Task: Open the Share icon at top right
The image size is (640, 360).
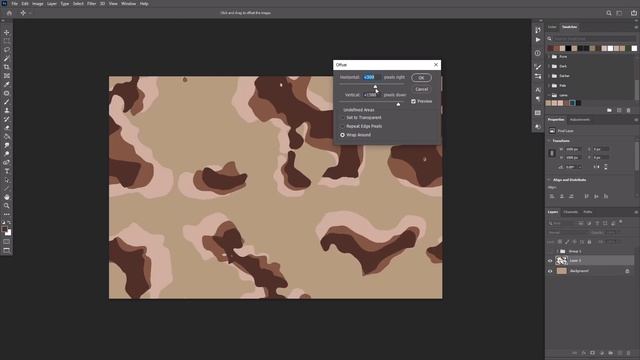Action: pyautogui.click(x=633, y=13)
